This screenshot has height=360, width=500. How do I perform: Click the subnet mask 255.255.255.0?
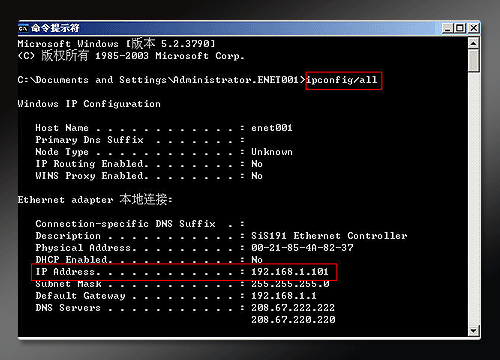tap(290, 284)
